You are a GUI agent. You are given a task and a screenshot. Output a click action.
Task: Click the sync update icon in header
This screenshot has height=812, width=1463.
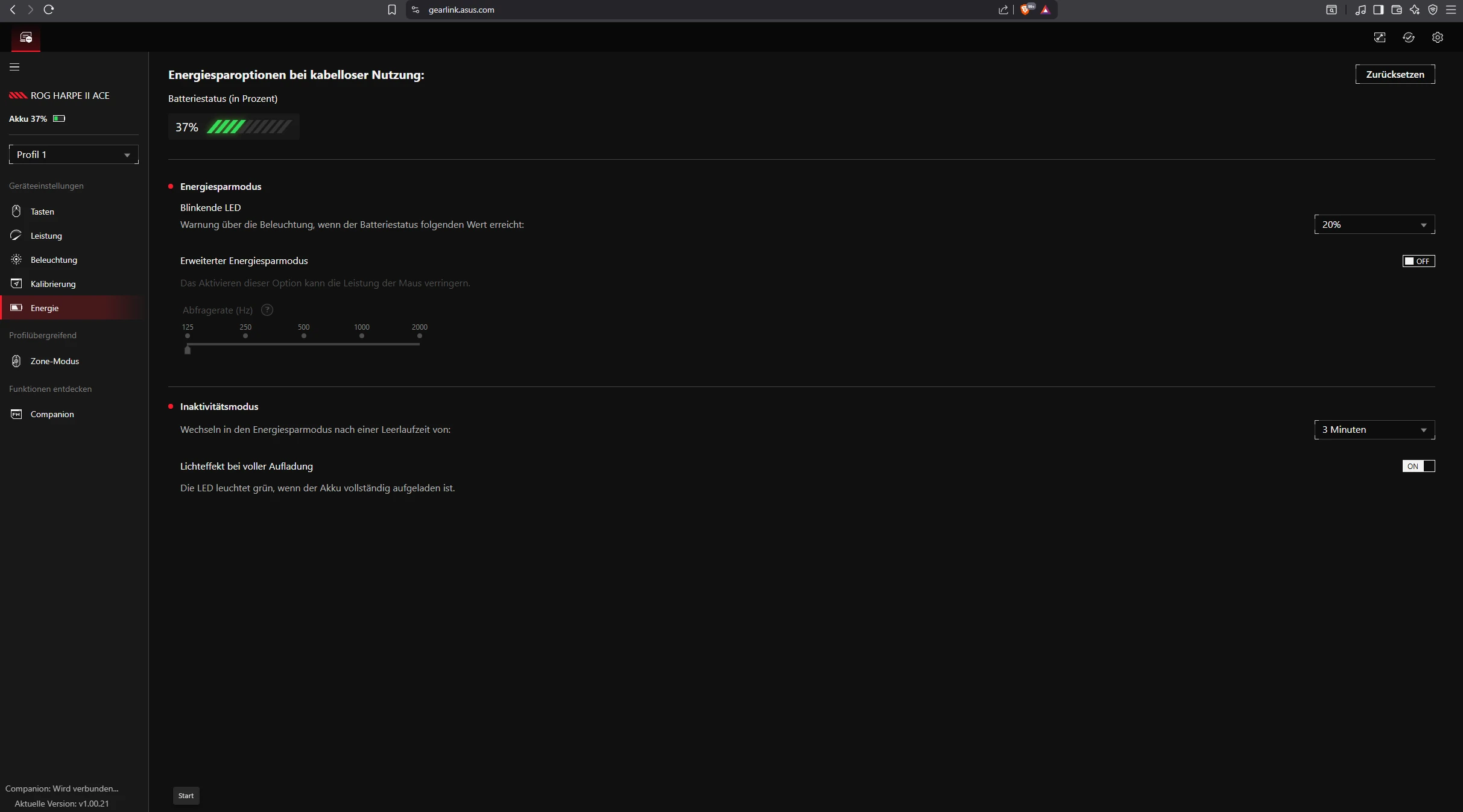1408,37
